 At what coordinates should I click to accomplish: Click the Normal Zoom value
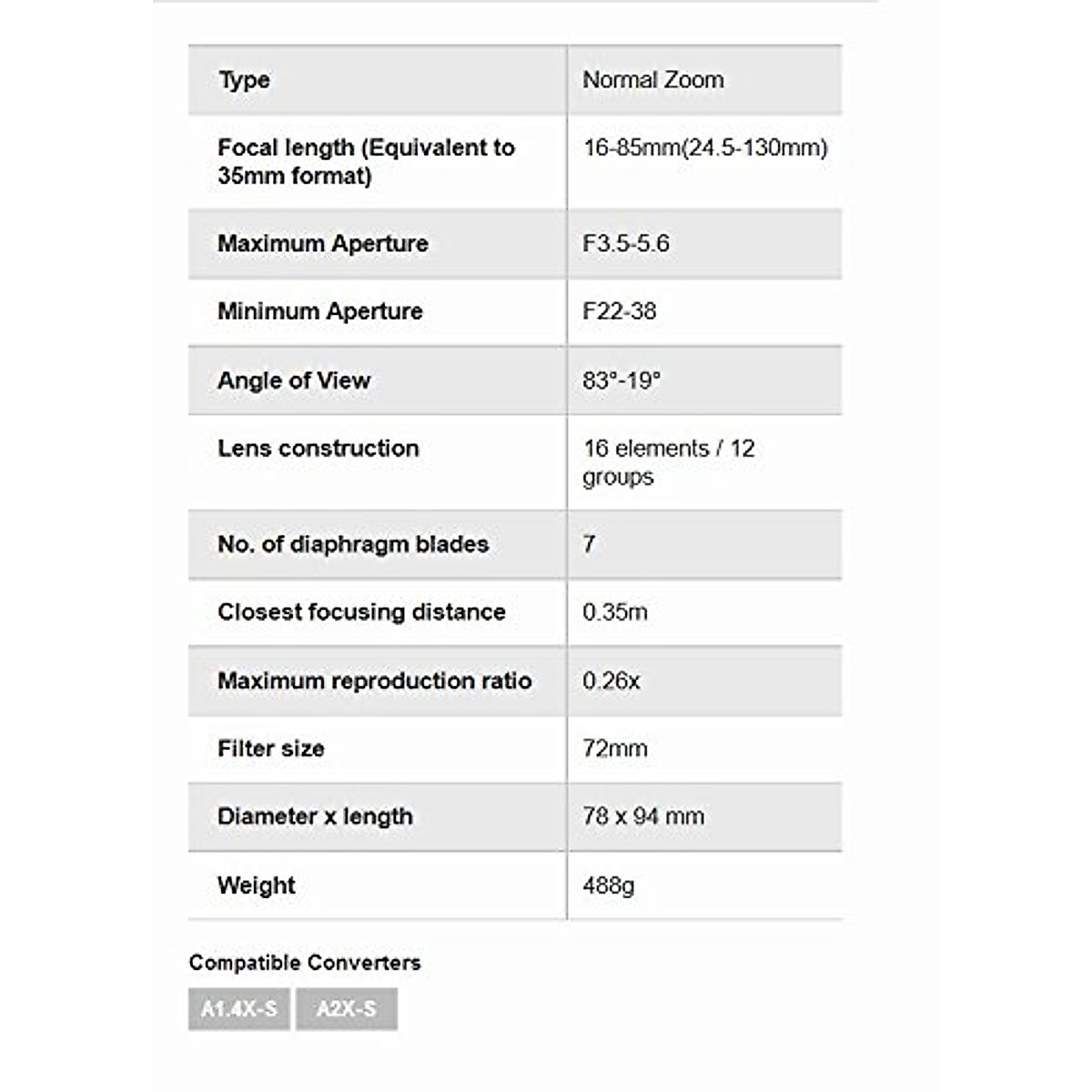[653, 80]
